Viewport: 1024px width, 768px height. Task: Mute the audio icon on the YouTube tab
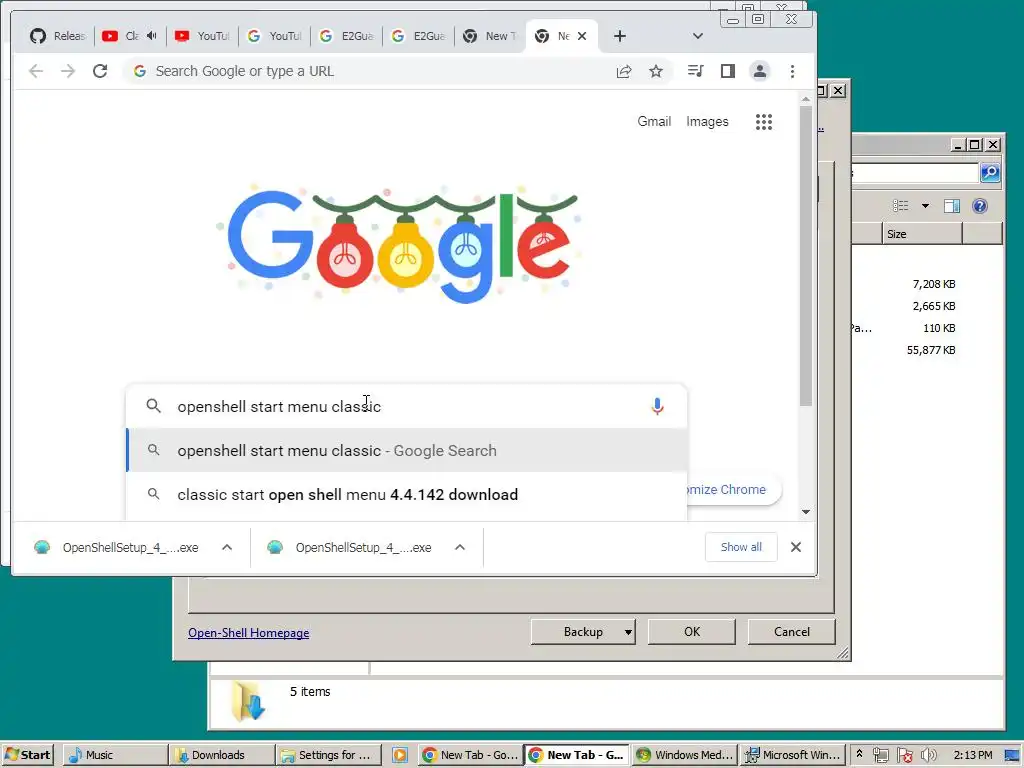[152, 36]
